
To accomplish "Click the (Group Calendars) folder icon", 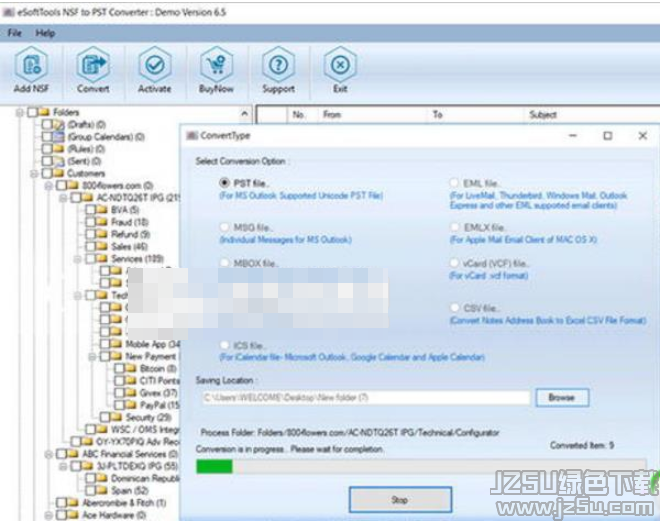I will pyautogui.click(x=59, y=137).
